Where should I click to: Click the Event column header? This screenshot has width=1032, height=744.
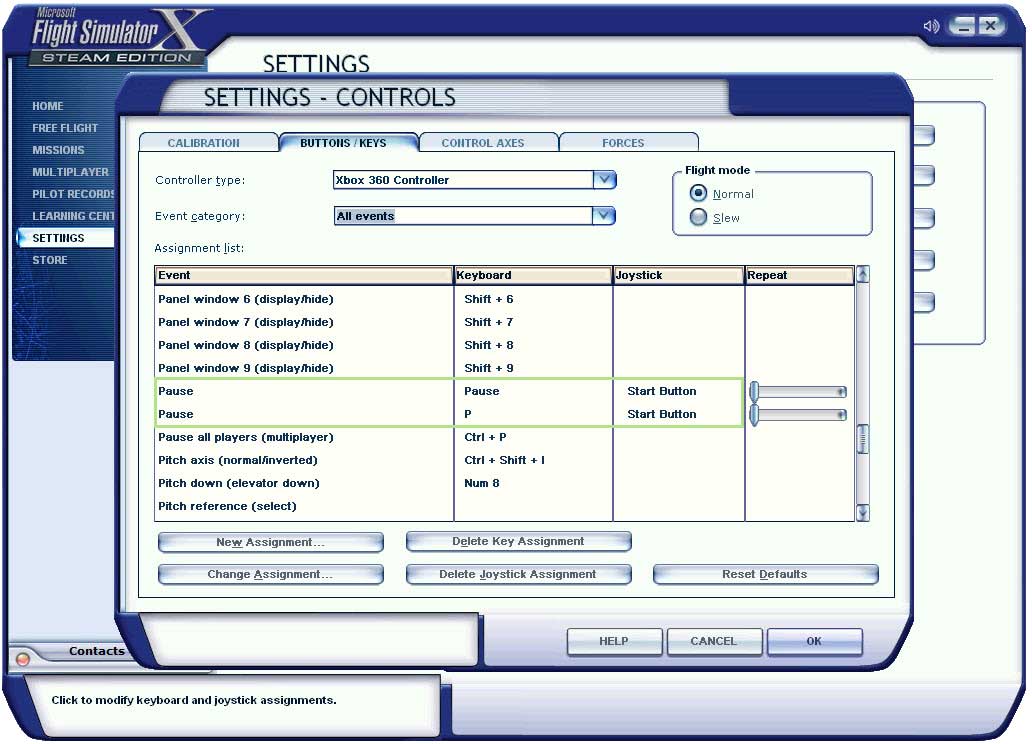point(304,275)
